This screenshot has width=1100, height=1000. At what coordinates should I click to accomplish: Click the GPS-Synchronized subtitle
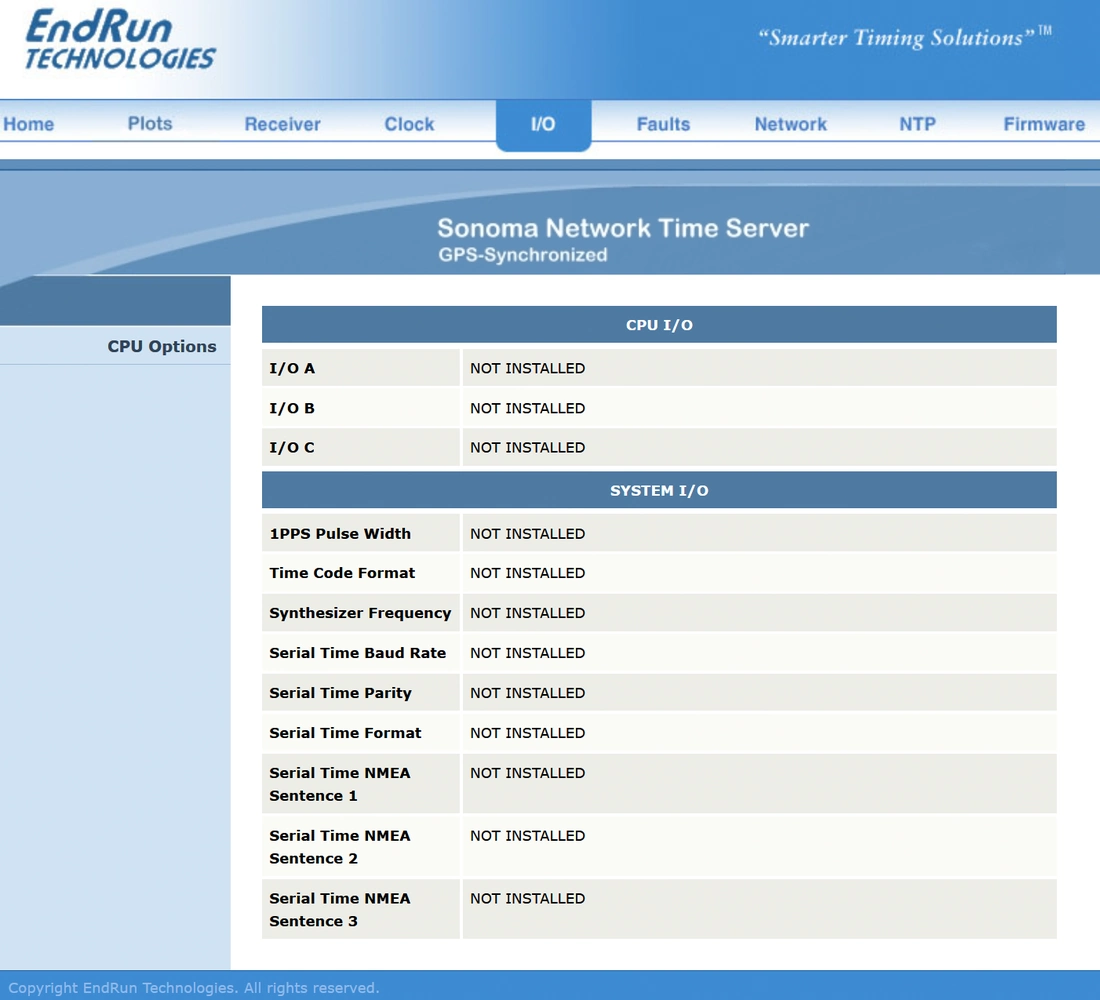(x=523, y=255)
